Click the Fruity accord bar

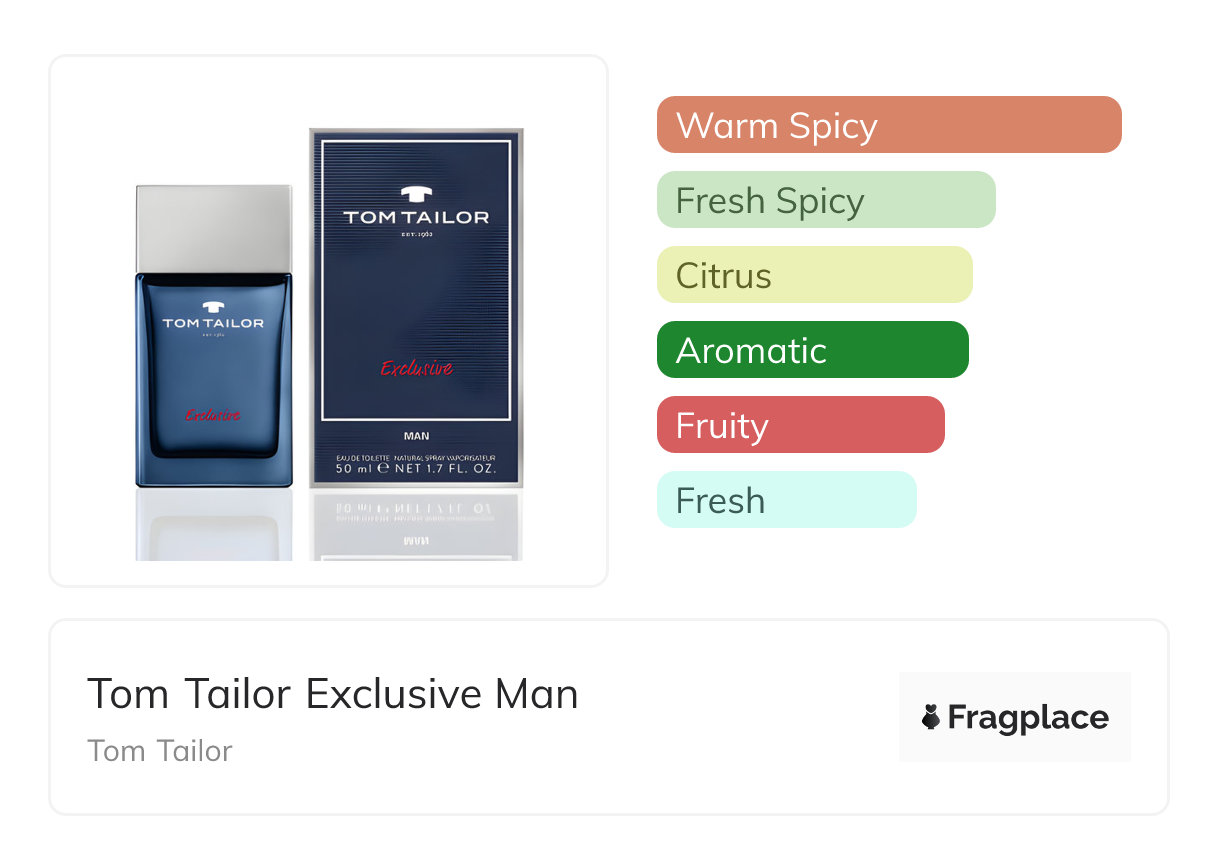click(801, 425)
